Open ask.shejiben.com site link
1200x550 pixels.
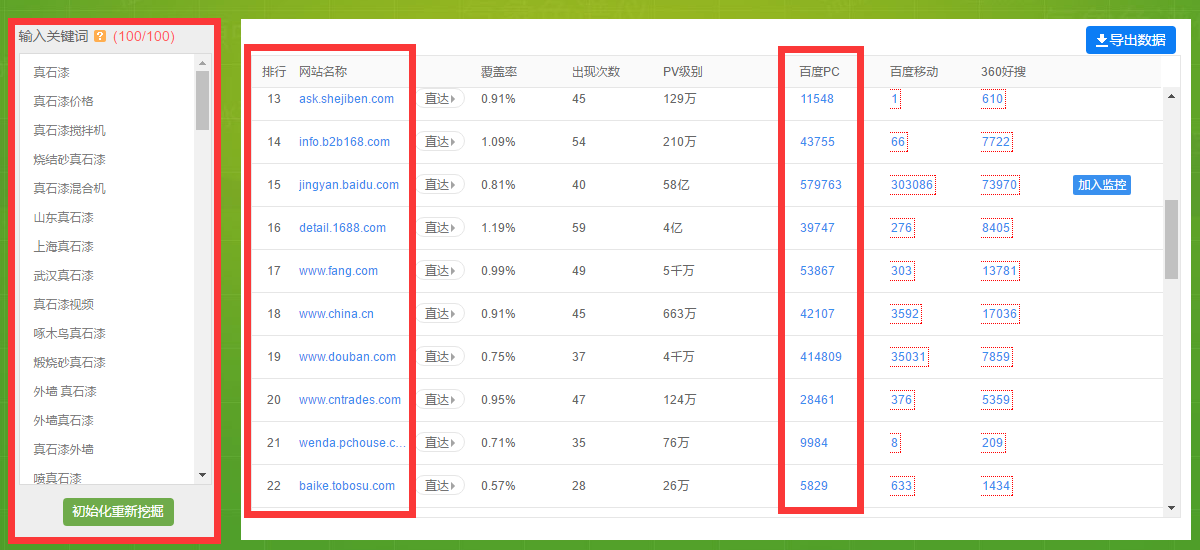[346, 99]
